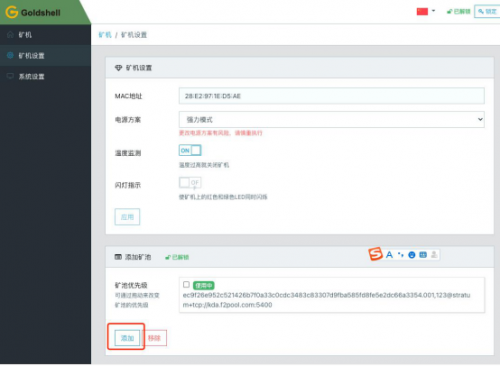
Task: Click the 已解锁 status text in top bar
Action: point(462,12)
